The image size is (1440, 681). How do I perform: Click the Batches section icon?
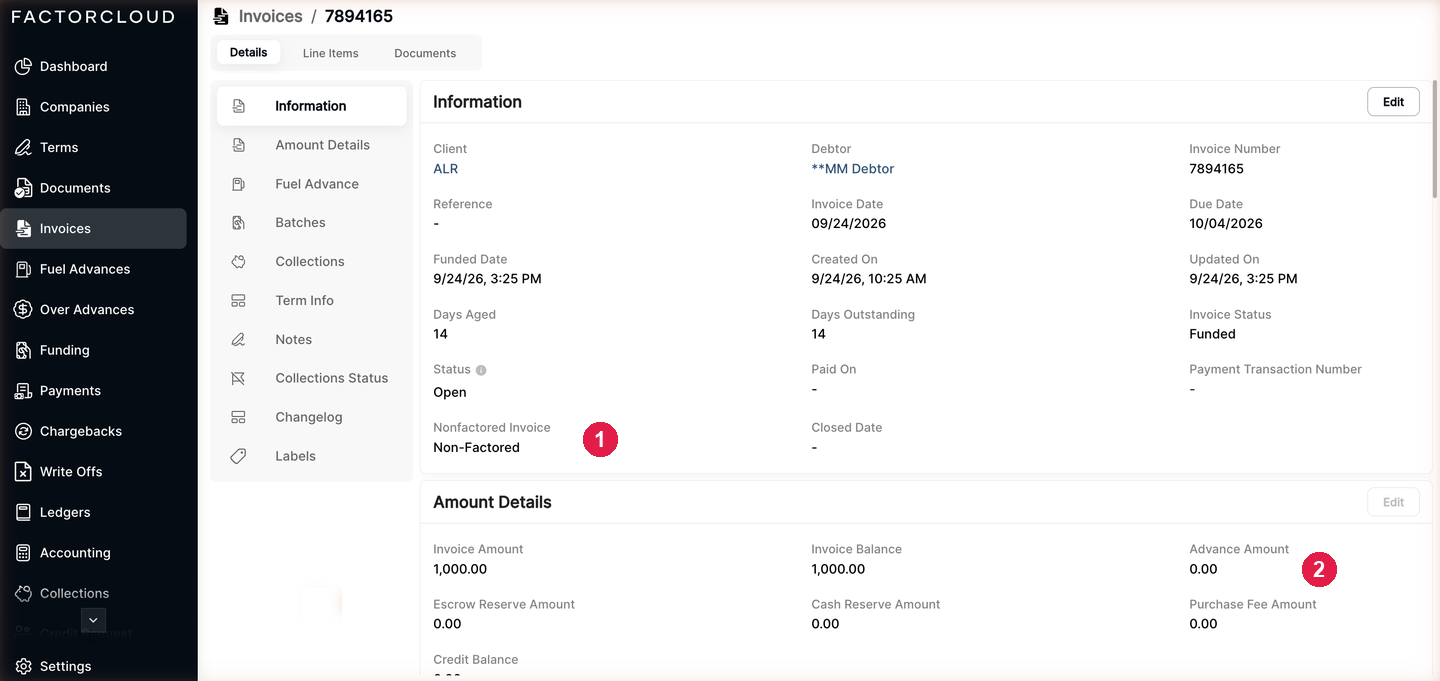238,223
